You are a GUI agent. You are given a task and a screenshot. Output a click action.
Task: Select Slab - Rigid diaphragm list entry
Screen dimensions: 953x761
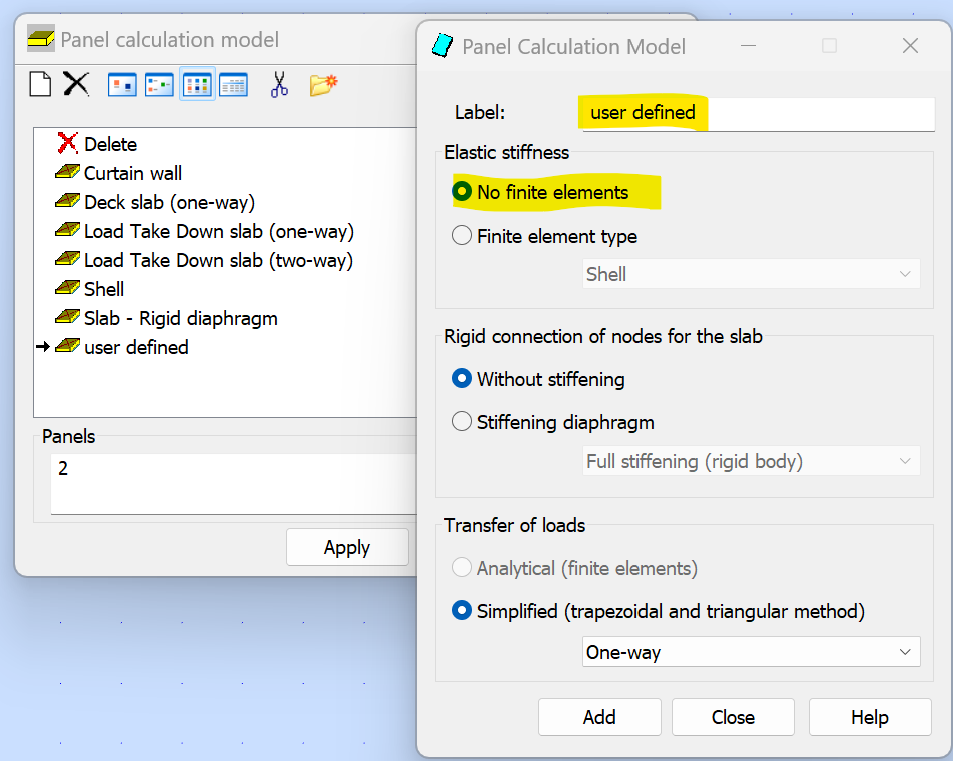point(180,318)
